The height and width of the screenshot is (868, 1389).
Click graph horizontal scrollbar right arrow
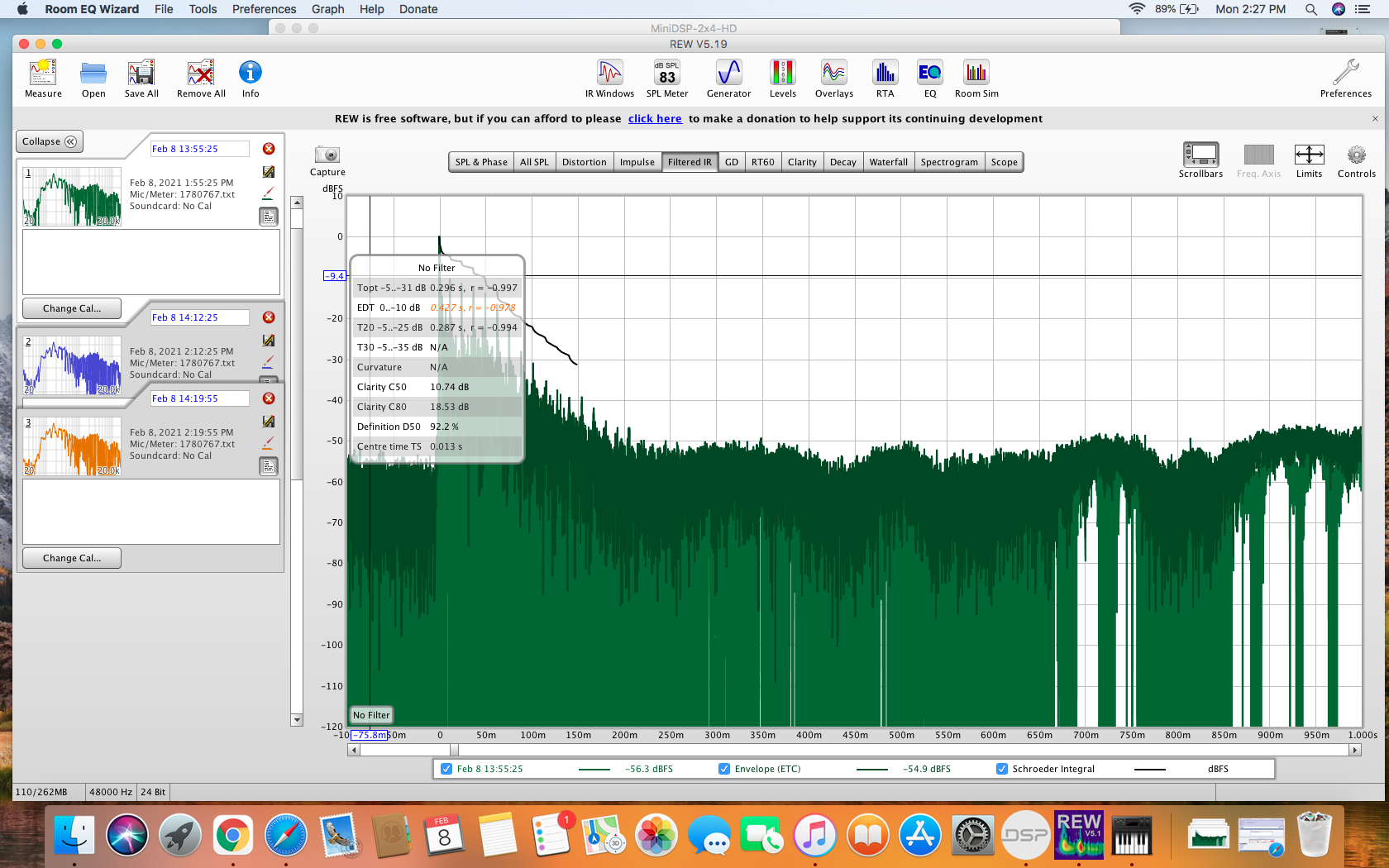point(1354,750)
